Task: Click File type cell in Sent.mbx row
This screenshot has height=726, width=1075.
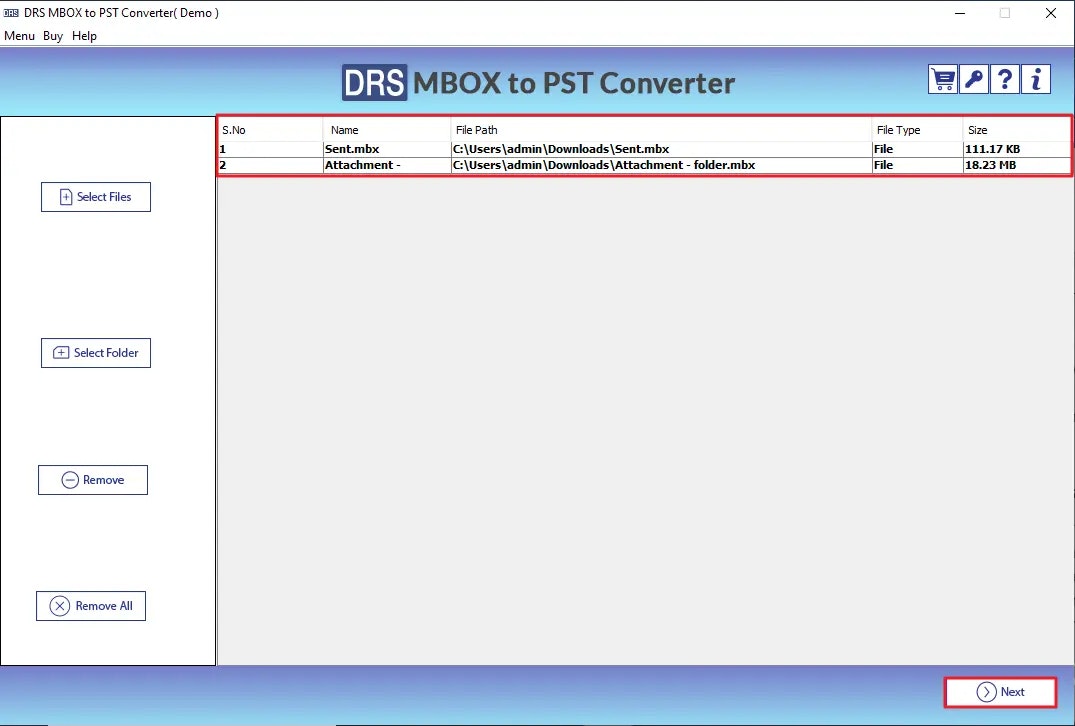Action: pos(917,149)
